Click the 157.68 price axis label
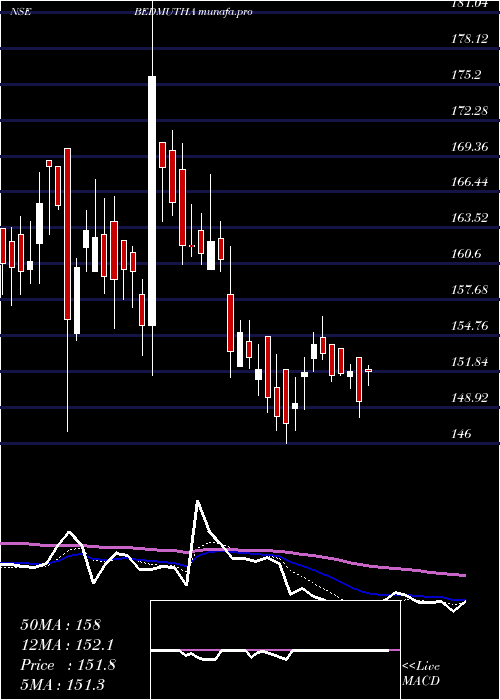The image size is (500, 700). (468, 290)
